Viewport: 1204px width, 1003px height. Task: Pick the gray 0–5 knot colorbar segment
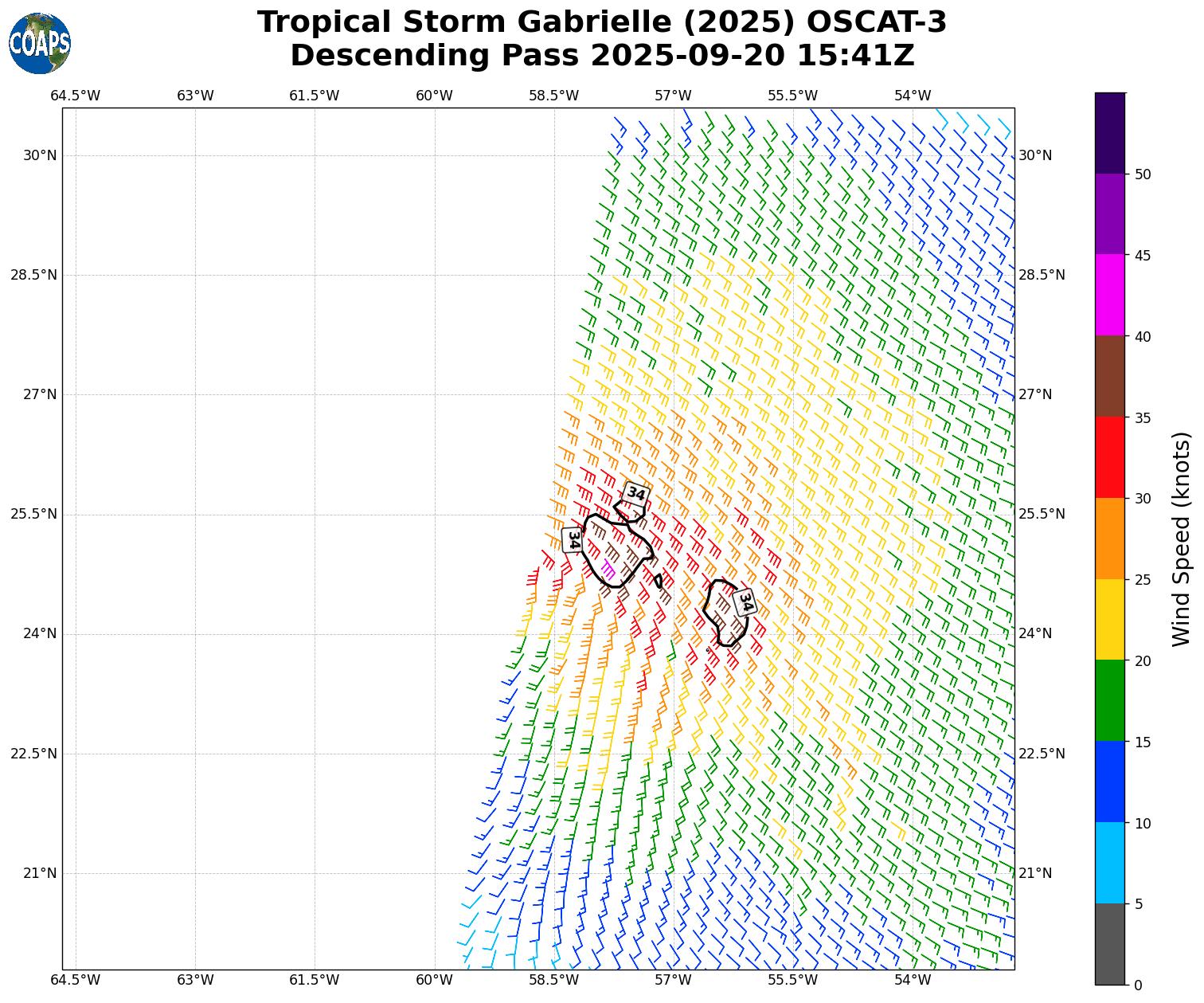[1109, 944]
